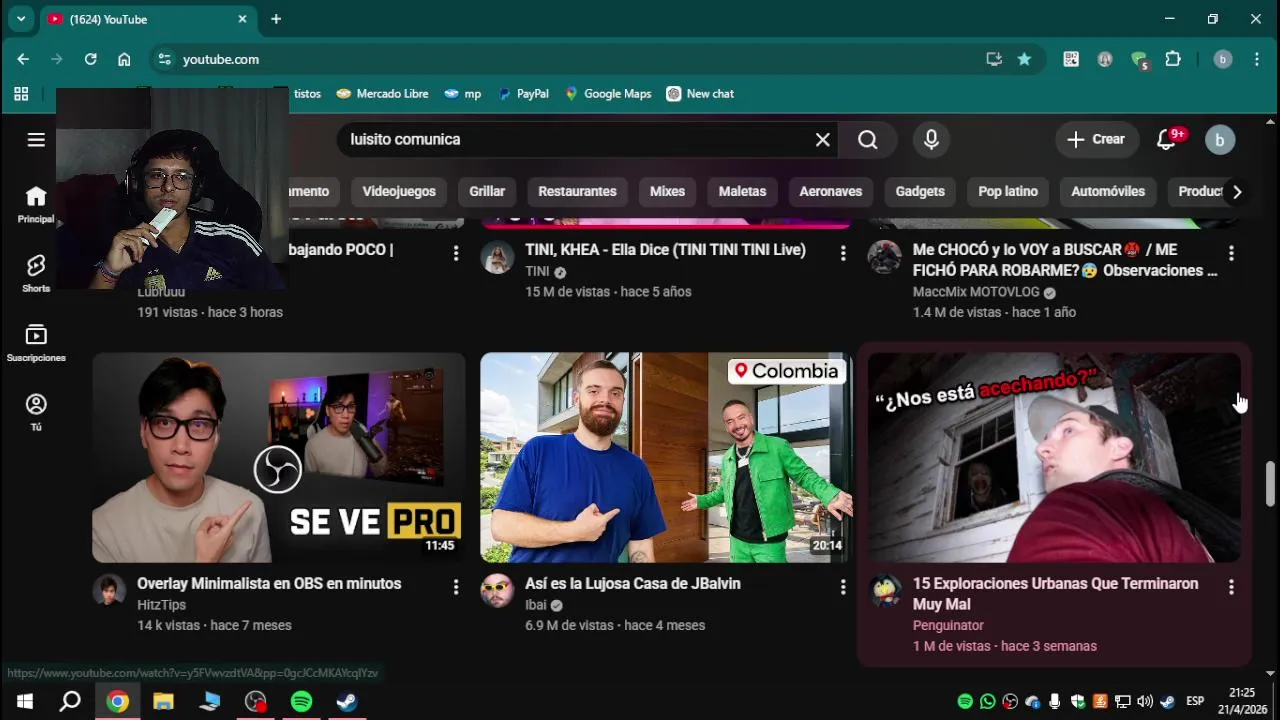The image size is (1280, 720).
Task: Filter by the Gadgets chip
Action: coord(920,192)
